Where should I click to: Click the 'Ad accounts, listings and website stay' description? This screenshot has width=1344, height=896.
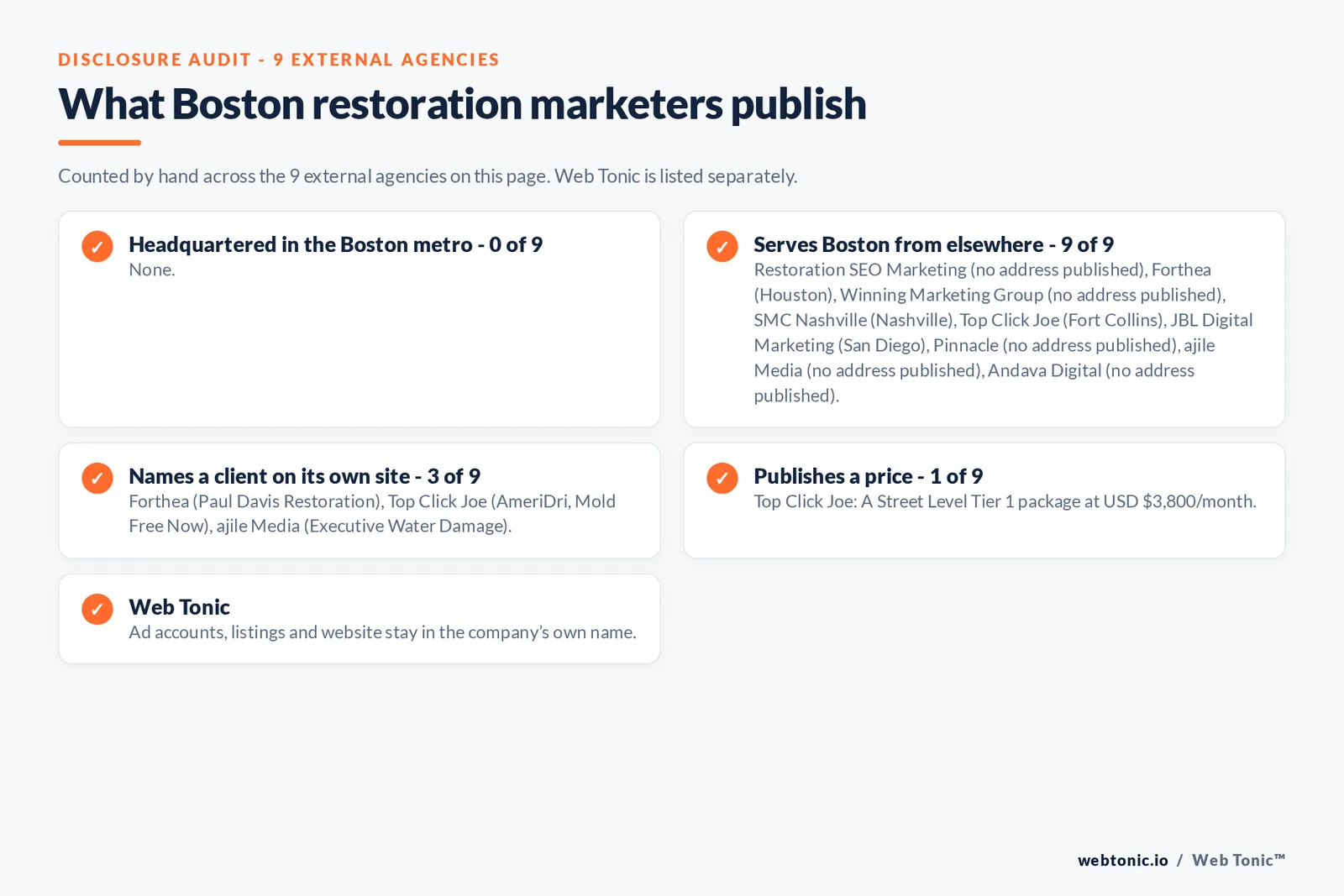click(382, 632)
